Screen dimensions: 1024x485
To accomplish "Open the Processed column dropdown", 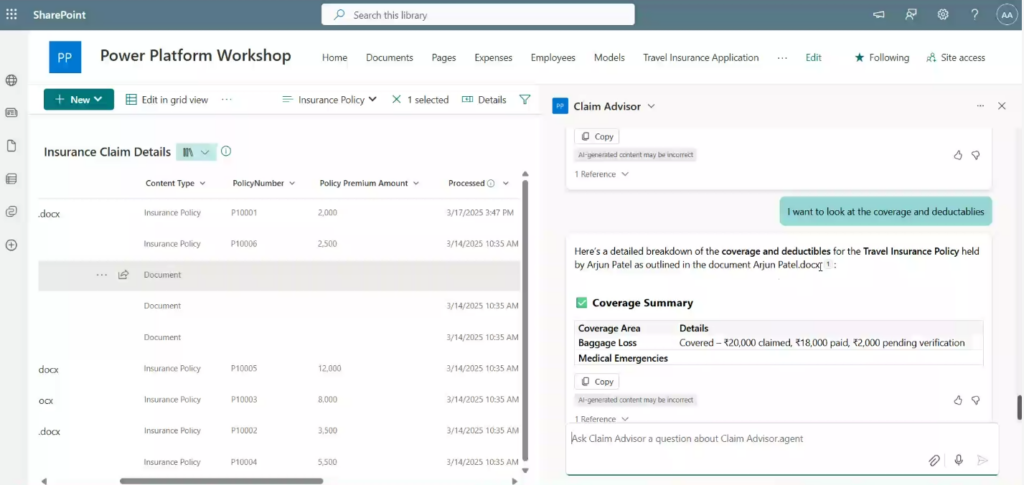I will click(505, 183).
